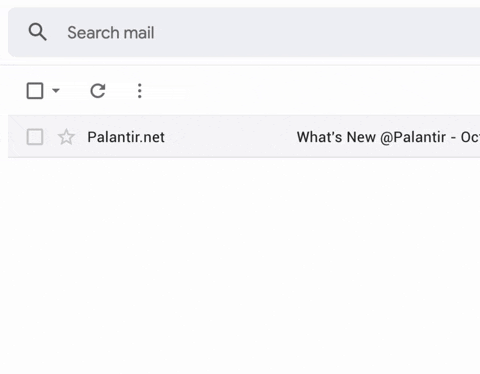
Task: Click the Search mail placeholder text
Action: pyautogui.click(x=111, y=33)
